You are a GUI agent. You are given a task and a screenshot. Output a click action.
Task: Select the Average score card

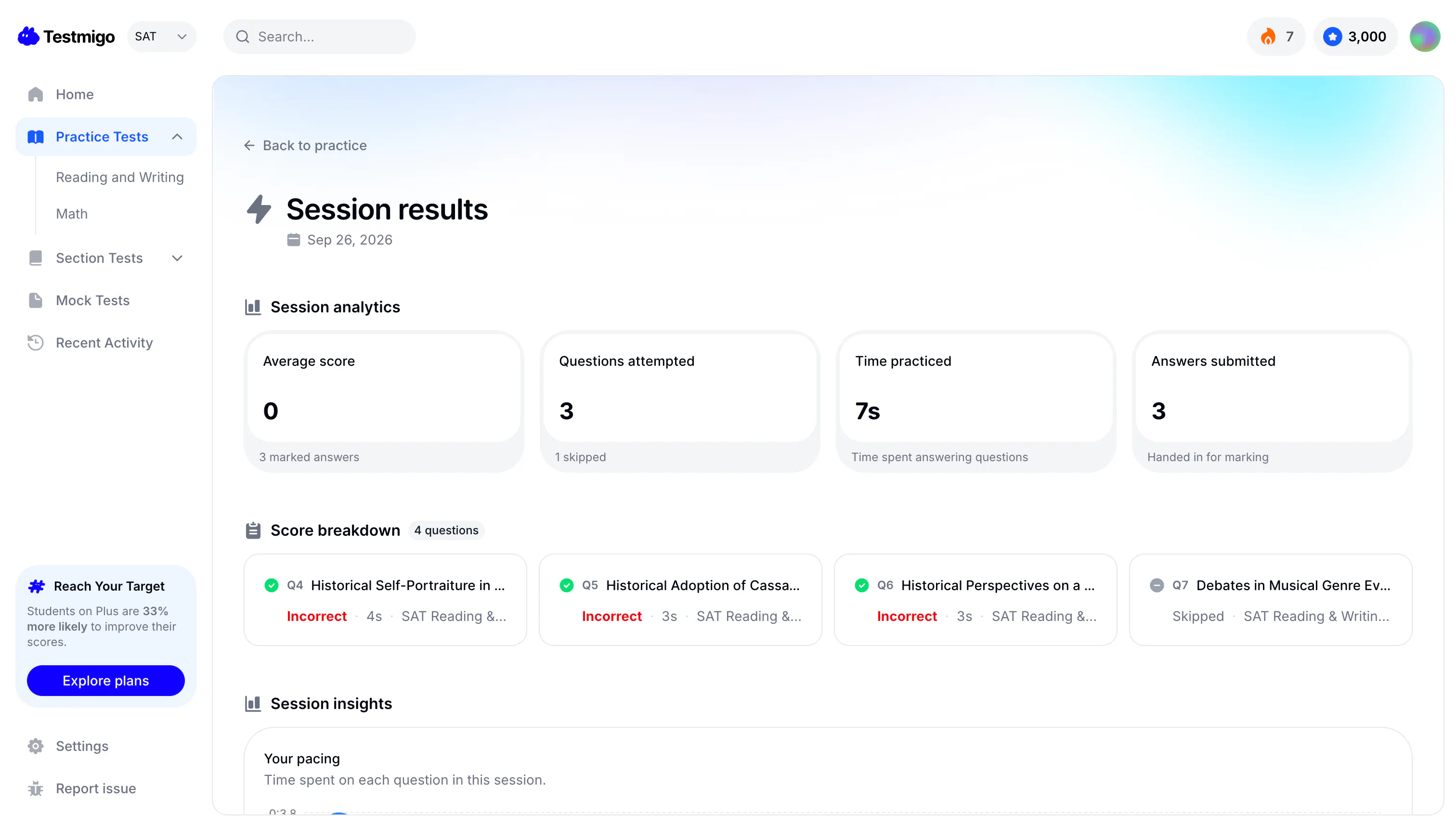click(x=384, y=401)
